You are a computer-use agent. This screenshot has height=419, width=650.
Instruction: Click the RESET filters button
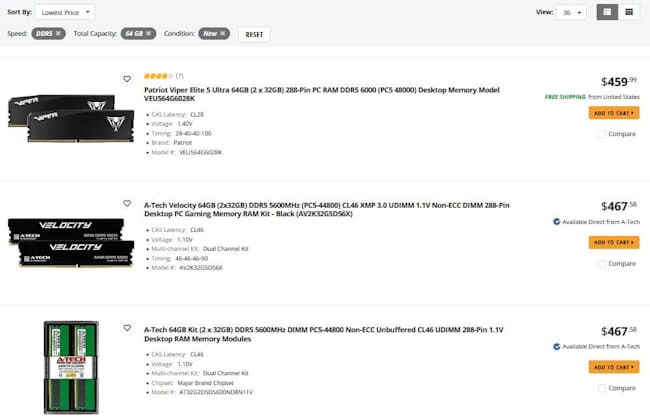coord(254,34)
